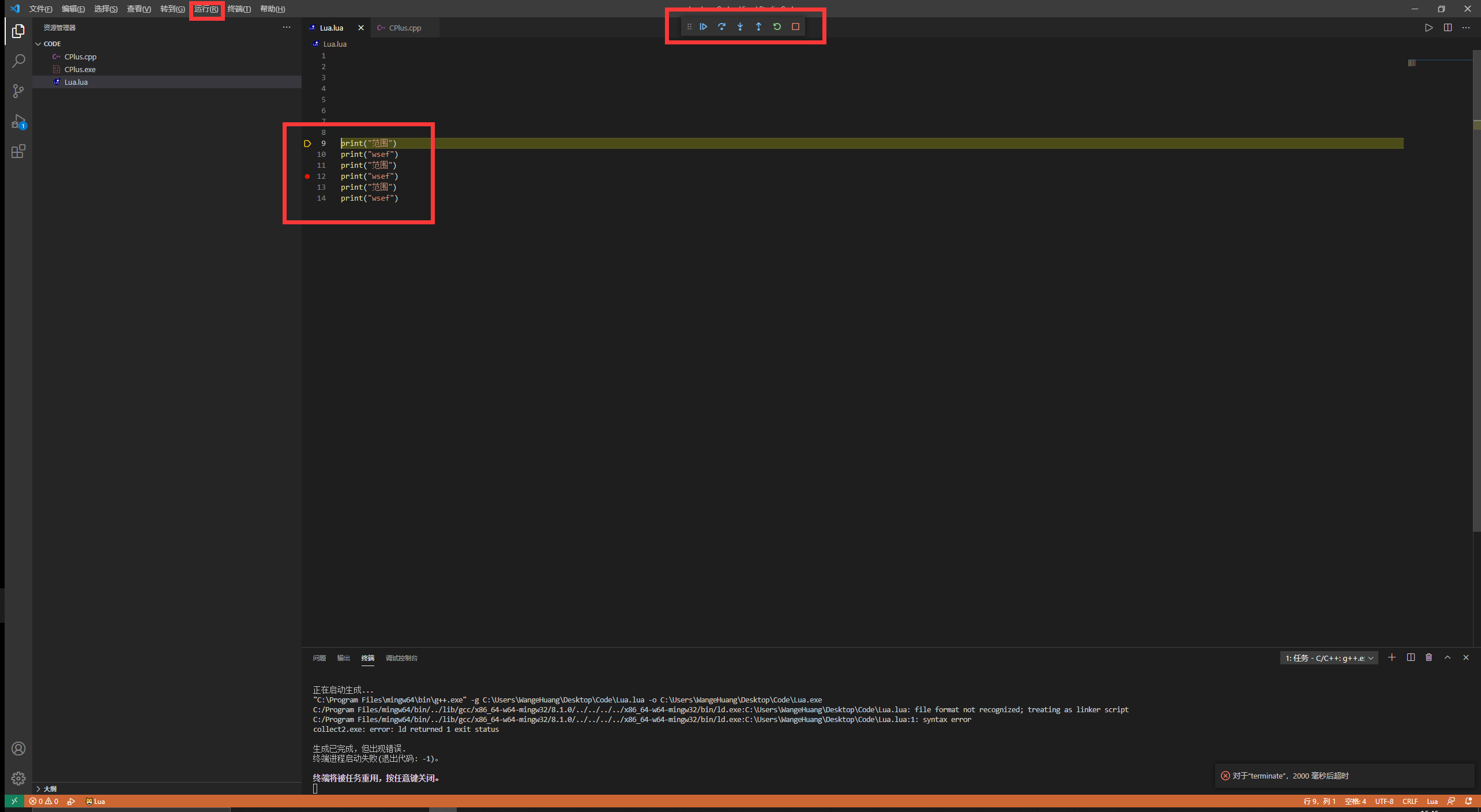Open the Extensions sidebar view
Image resolution: width=1481 pixels, height=812 pixels.
[x=18, y=152]
